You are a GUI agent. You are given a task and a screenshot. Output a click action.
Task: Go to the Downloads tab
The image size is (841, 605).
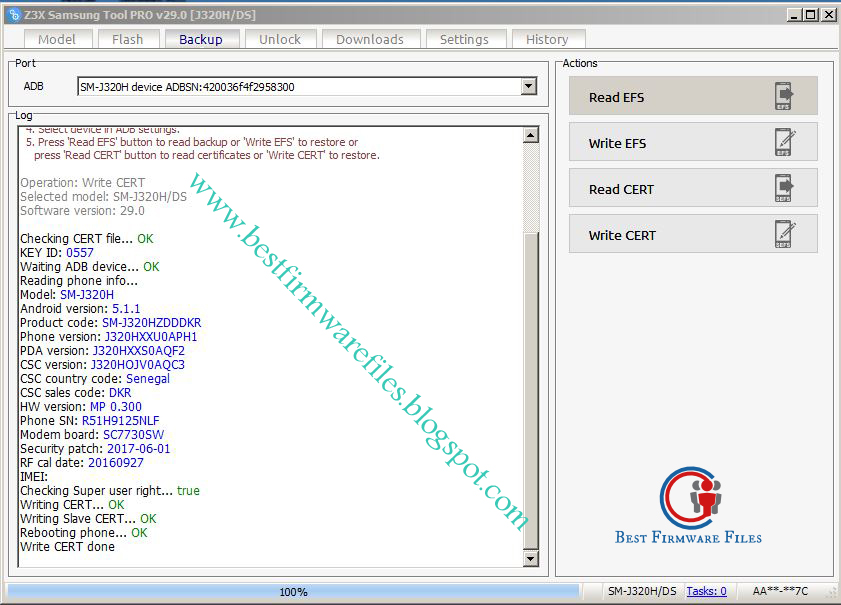[x=370, y=40]
